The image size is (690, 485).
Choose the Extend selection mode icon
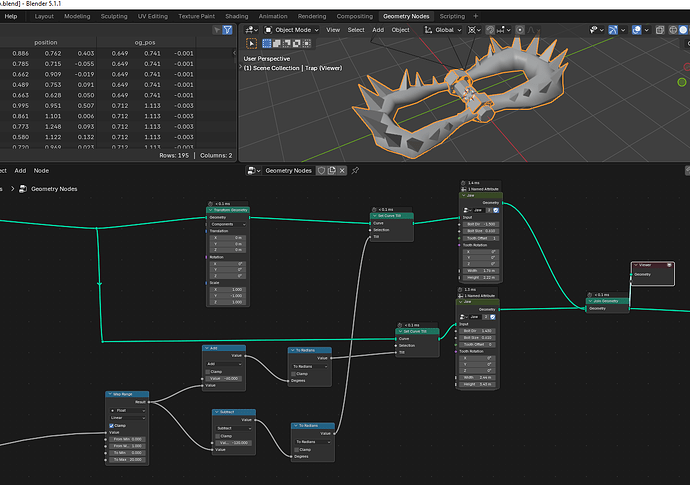point(277,43)
